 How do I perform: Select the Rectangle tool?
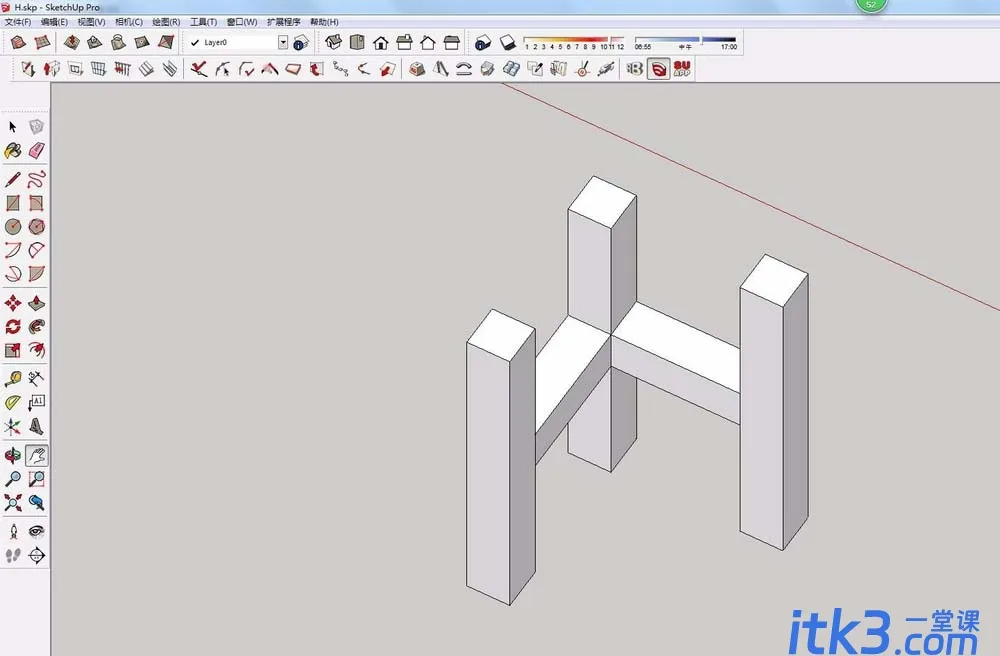click(13, 203)
